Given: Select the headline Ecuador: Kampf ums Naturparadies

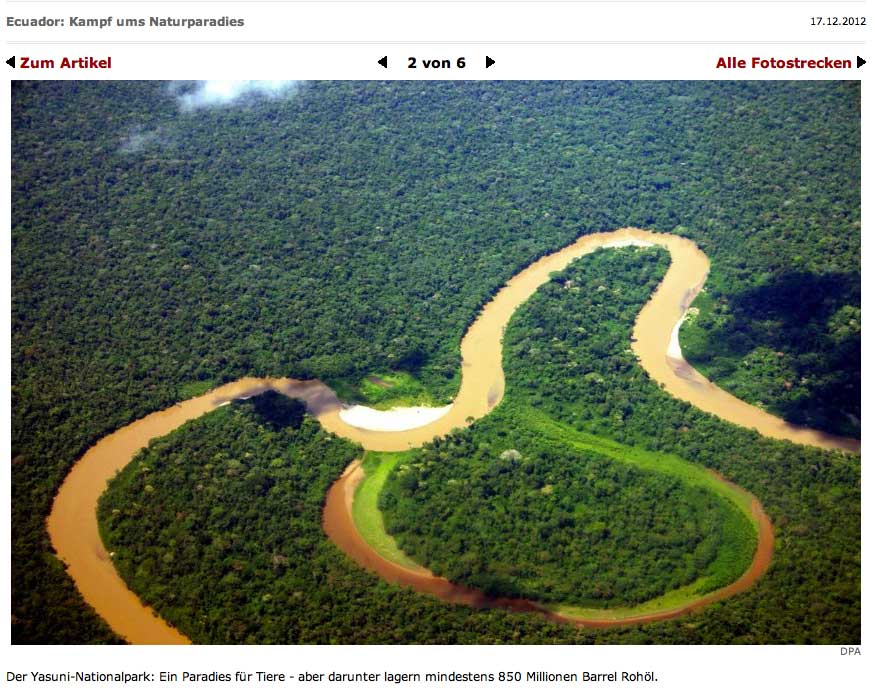Looking at the screenshot, I should (x=125, y=22).
